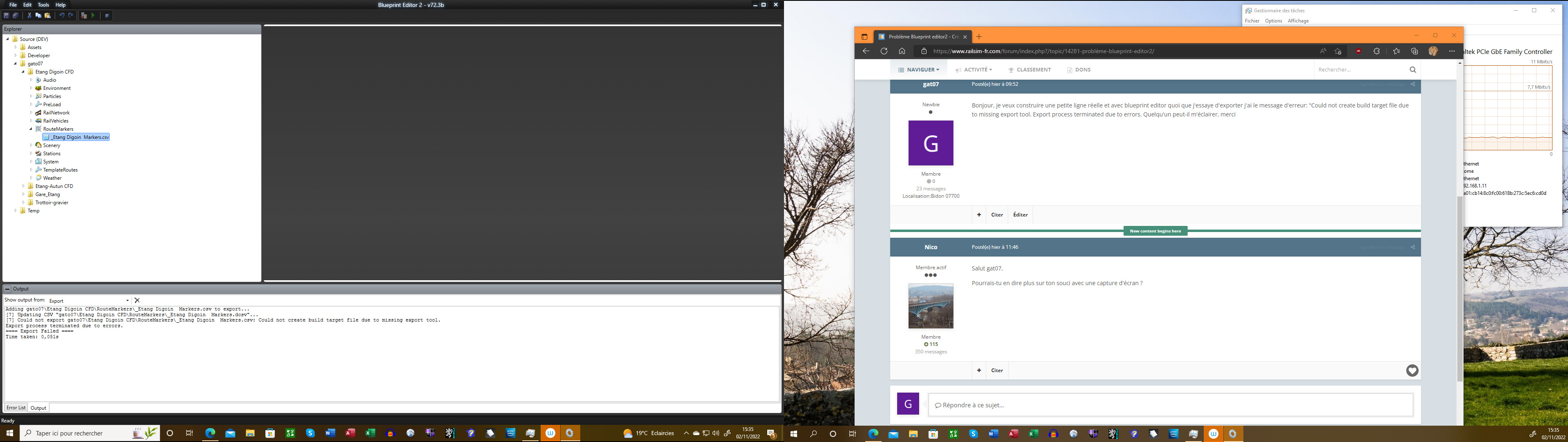Click the Weather cloud icon

39,178
